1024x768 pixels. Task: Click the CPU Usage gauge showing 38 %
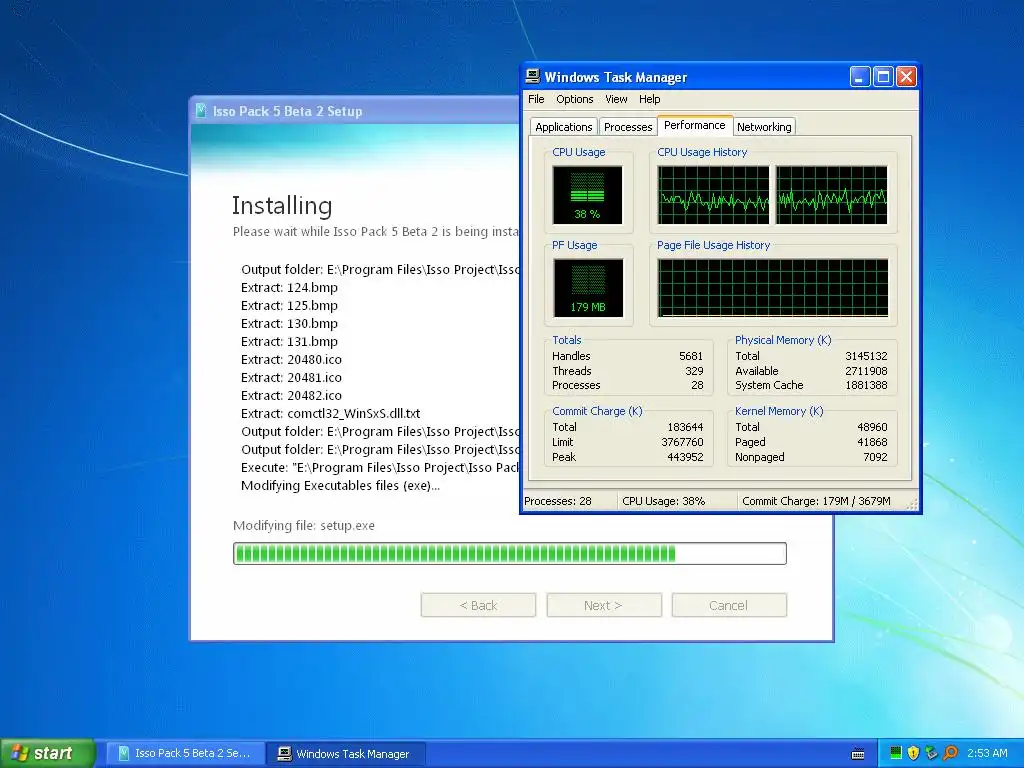click(x=587, y=195)
